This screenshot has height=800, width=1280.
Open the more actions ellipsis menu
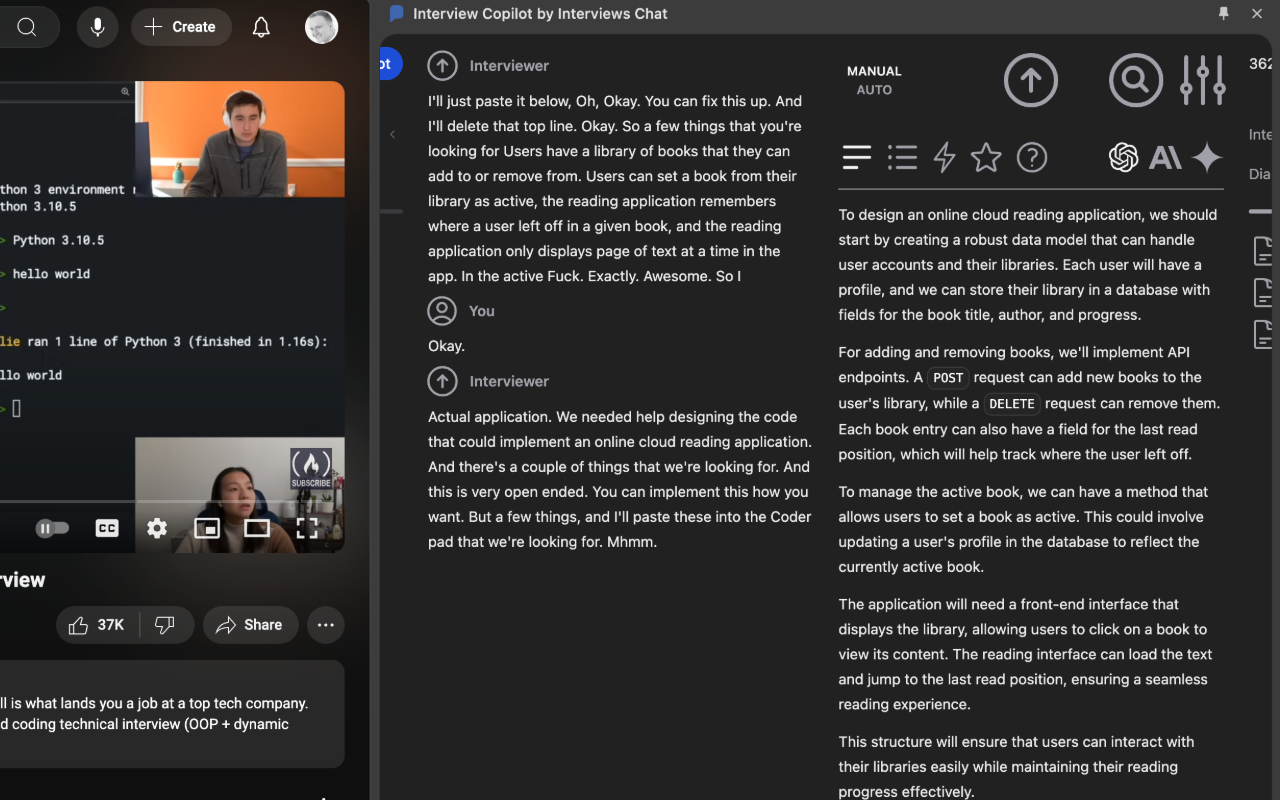coord(325,625)
